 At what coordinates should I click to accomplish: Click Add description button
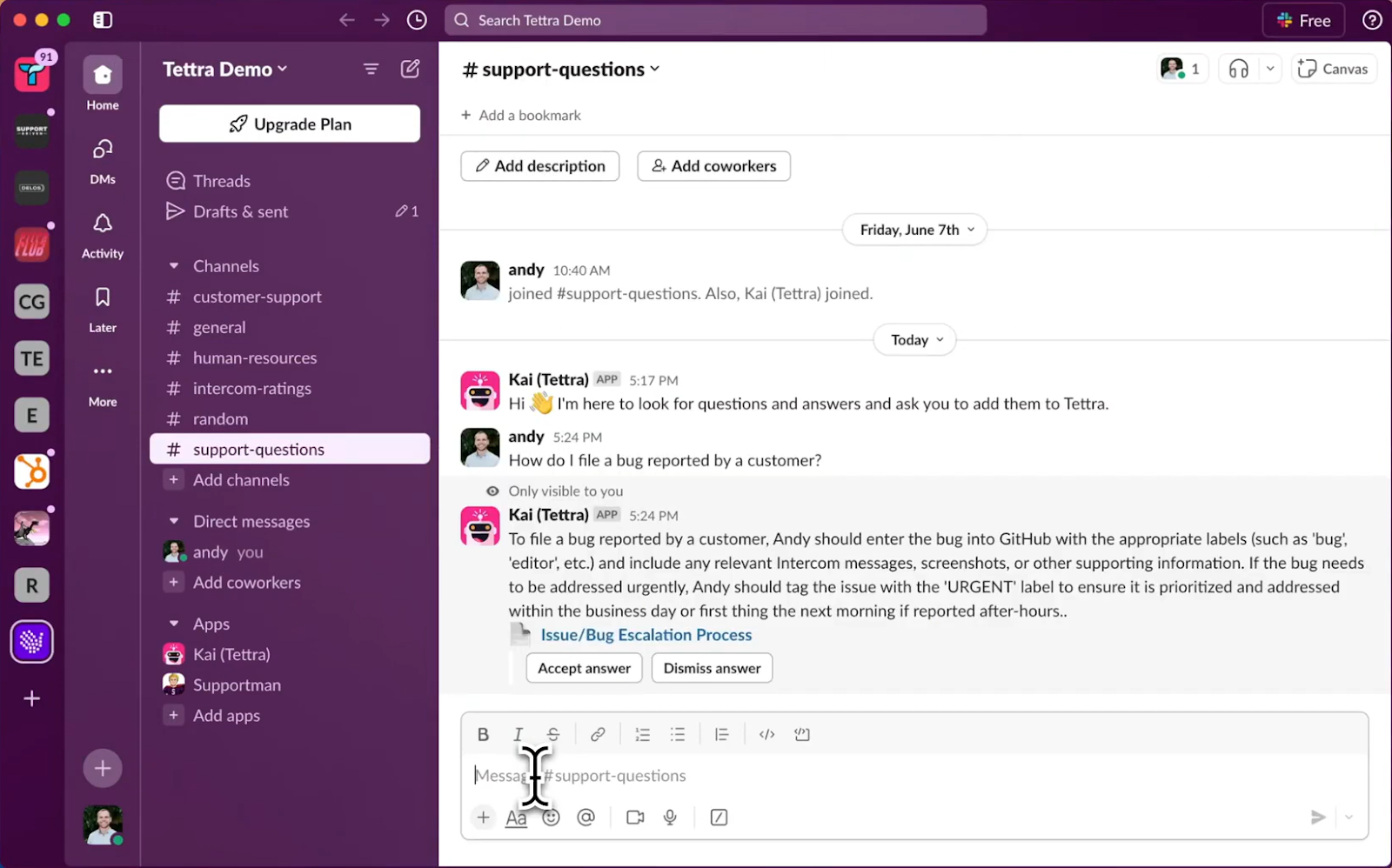[x=540, y=166]
